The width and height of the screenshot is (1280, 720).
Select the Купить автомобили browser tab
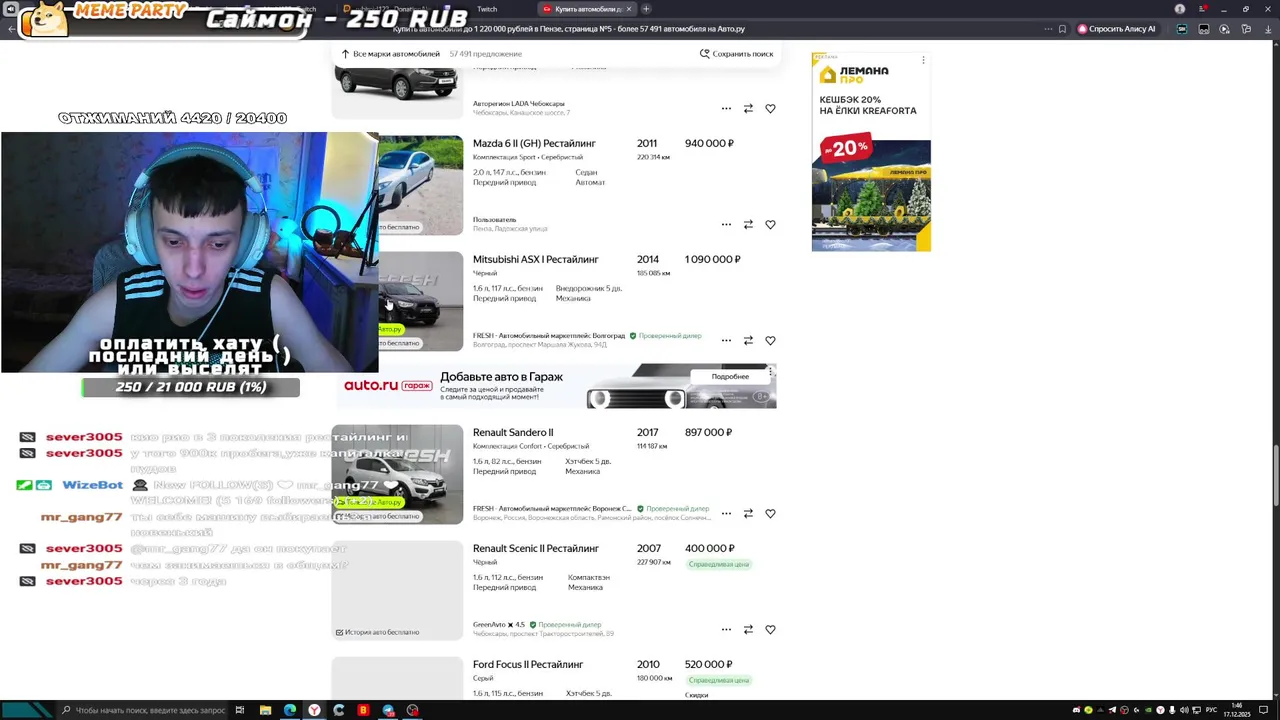pyautogui.click(x=585, y=9)
